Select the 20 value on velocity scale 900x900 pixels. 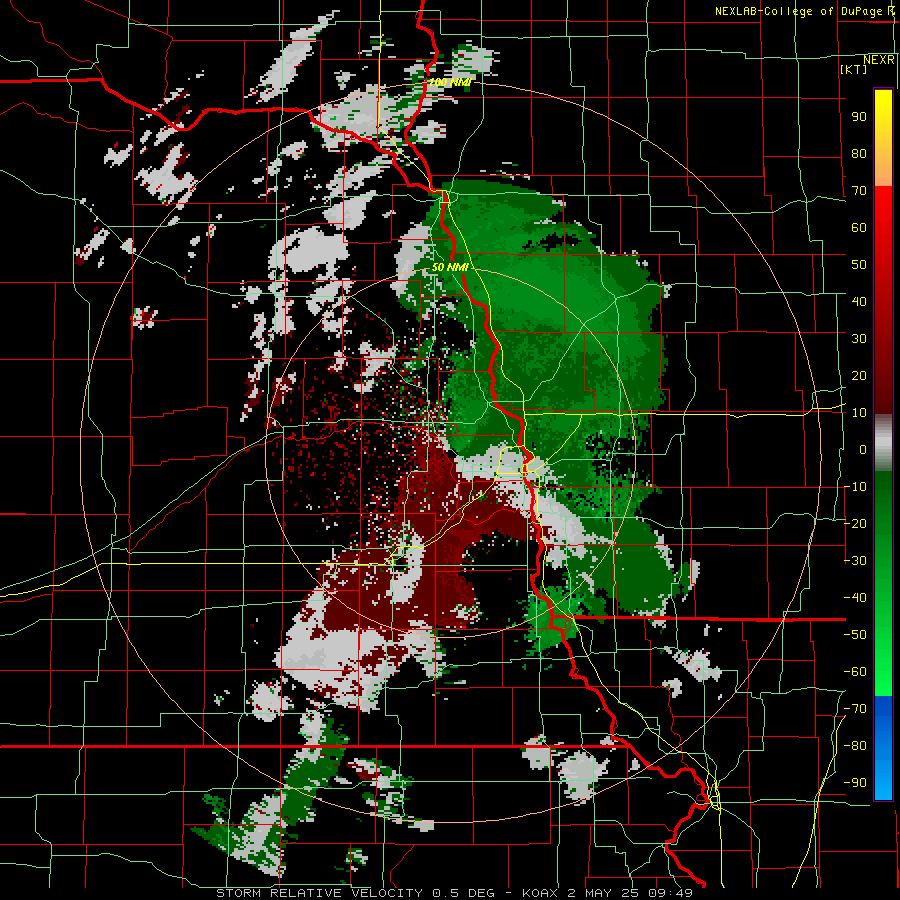(859, 375)
